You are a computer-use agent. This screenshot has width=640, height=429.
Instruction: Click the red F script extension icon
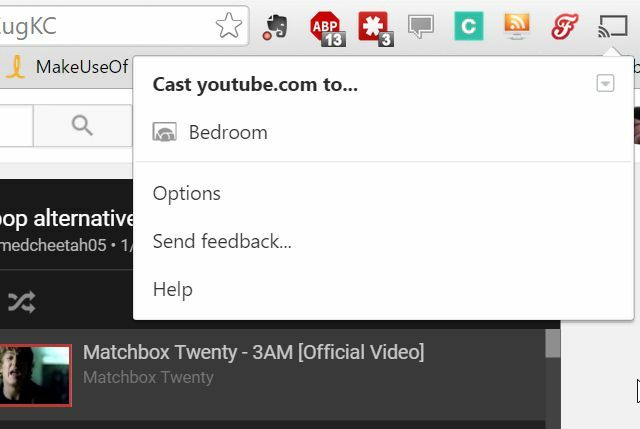tap(564, 26)
